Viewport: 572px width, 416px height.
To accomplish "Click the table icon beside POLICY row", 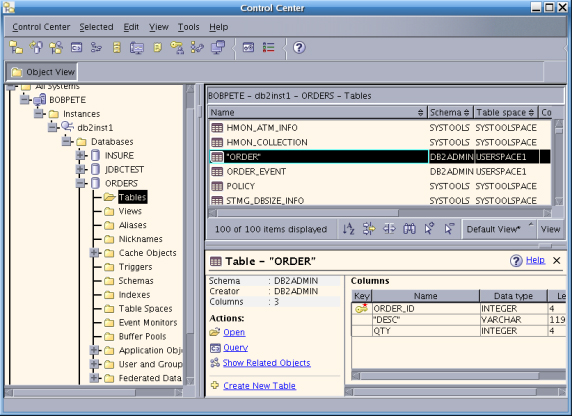I will pos(217,186).
